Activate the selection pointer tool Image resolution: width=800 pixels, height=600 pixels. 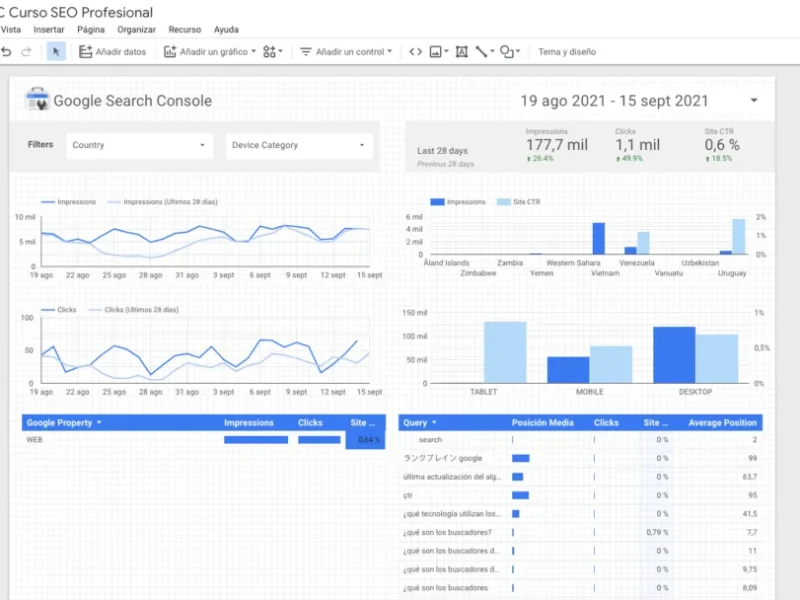coord(56,52)
